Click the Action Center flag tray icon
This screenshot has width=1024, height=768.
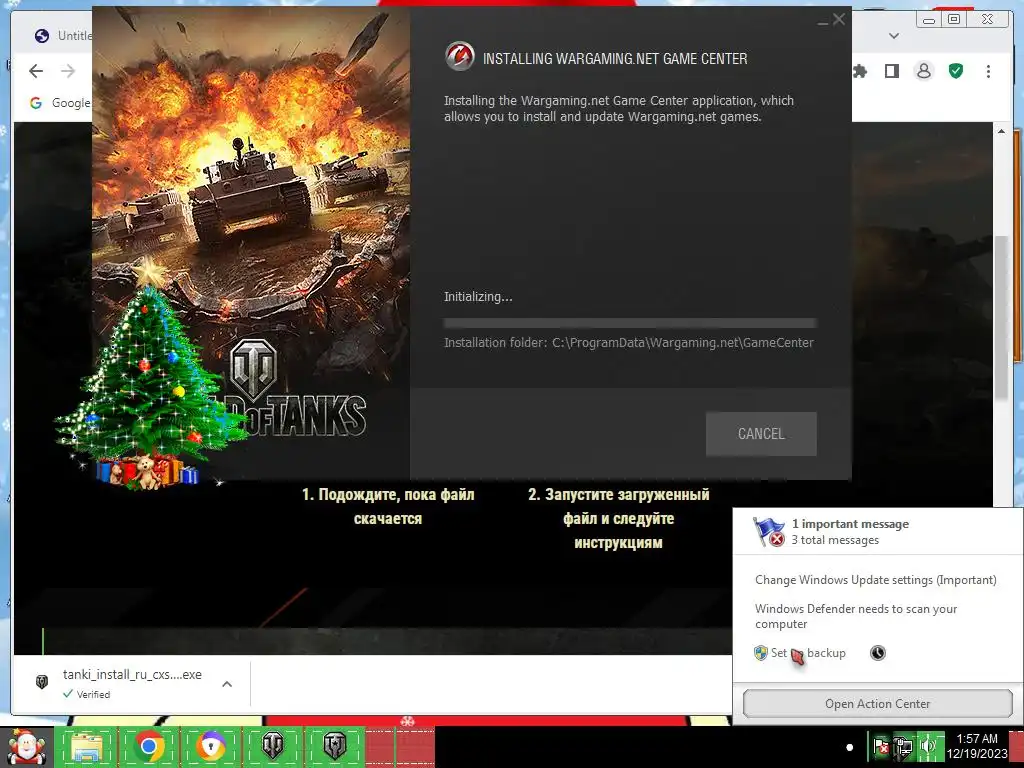(x=880, y=746)
